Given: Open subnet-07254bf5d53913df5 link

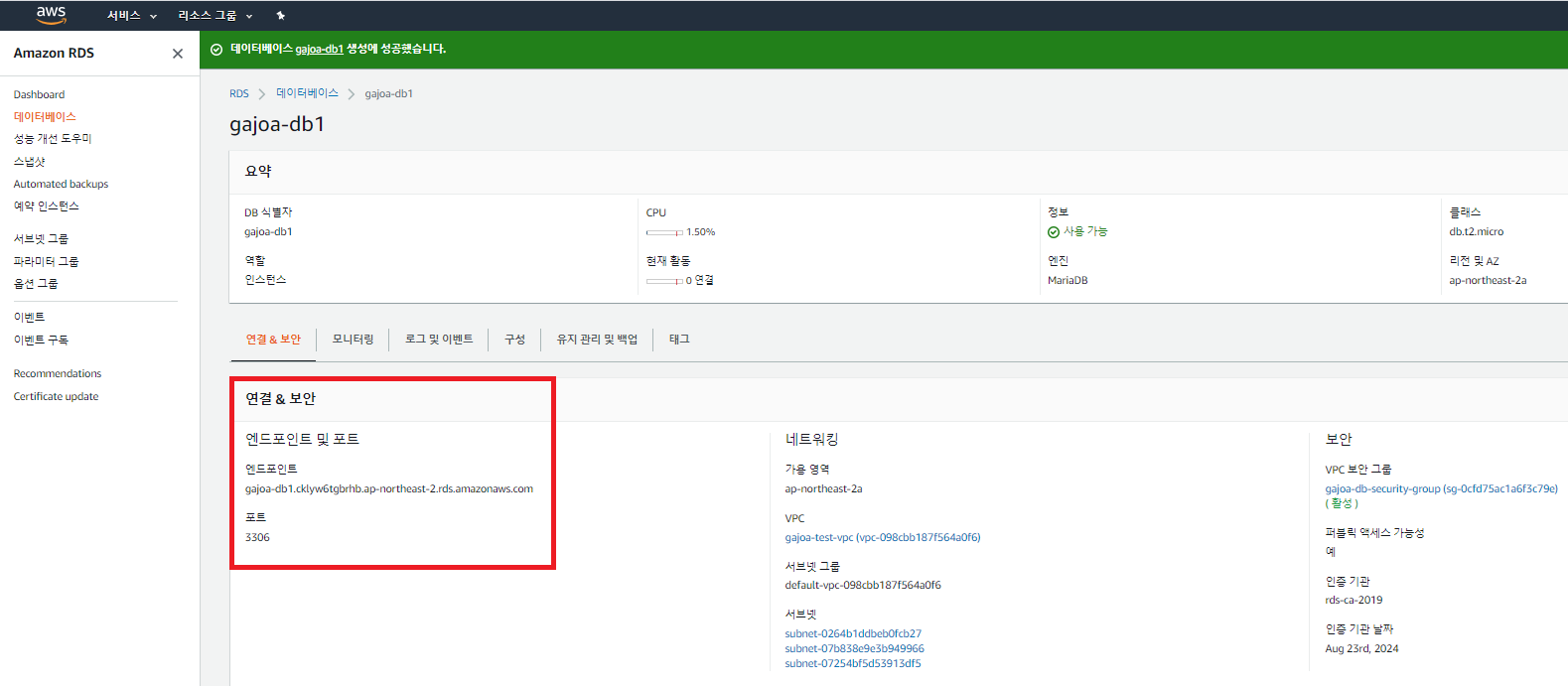Looking at the screenshot, I should pos(853,663).
